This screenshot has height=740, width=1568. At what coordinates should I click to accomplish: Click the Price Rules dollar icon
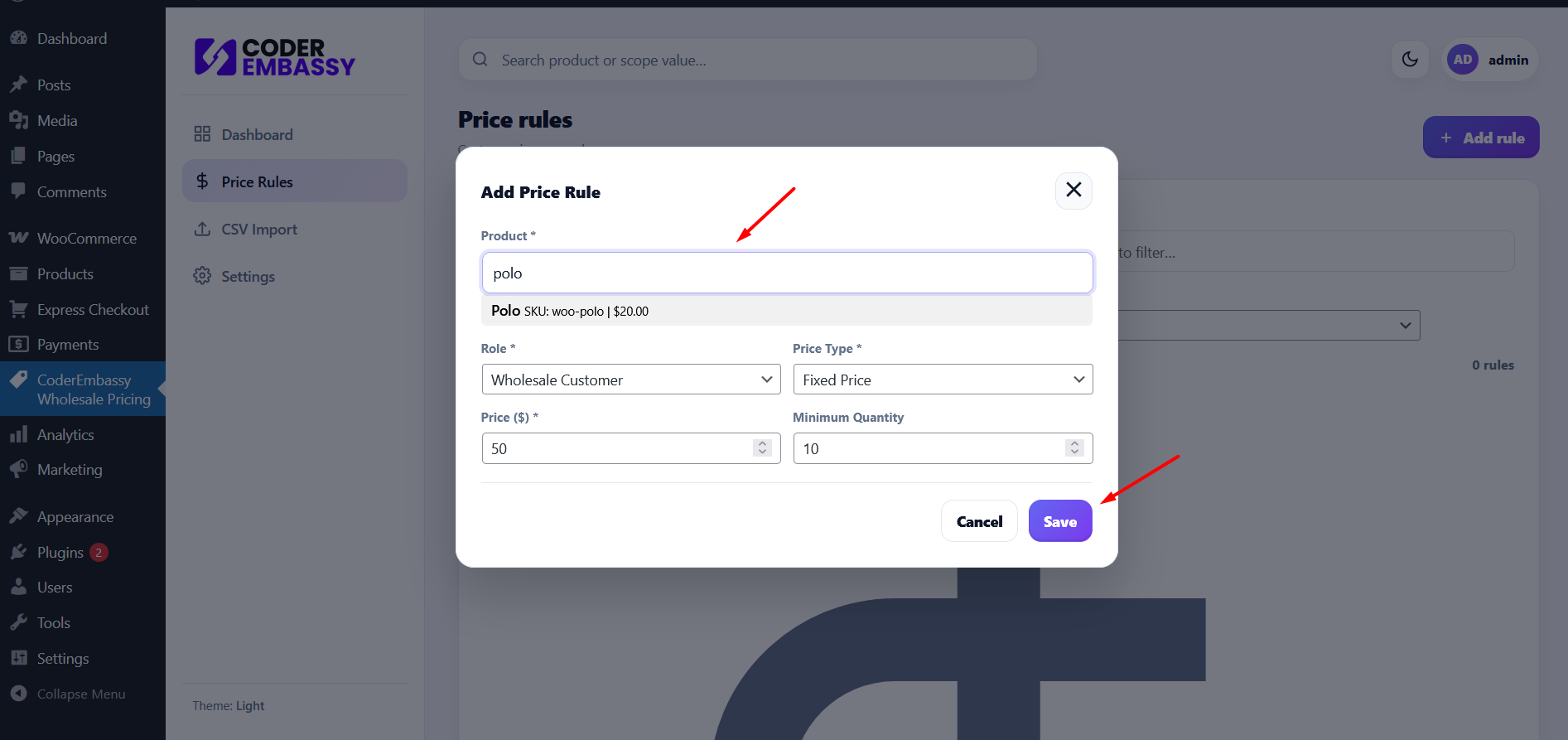point(202,181)
